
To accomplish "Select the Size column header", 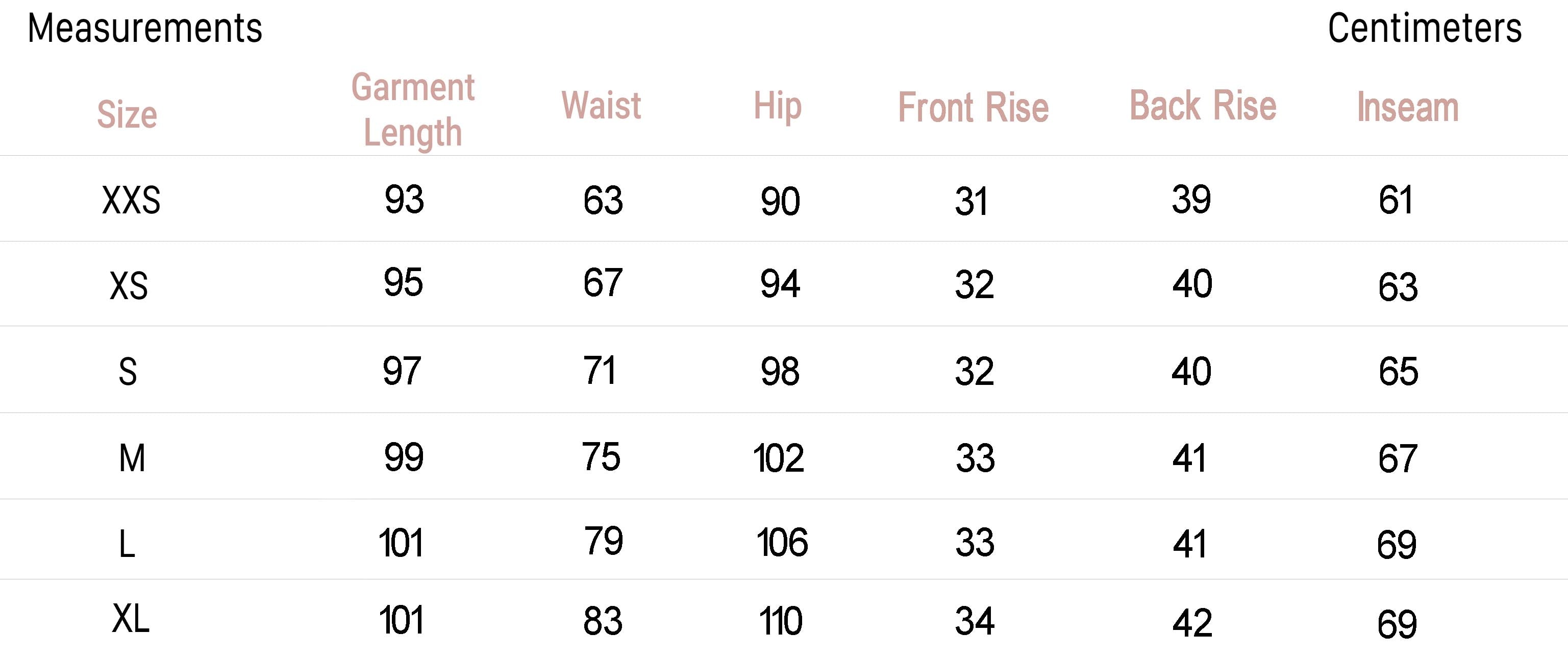I will 127,114.
